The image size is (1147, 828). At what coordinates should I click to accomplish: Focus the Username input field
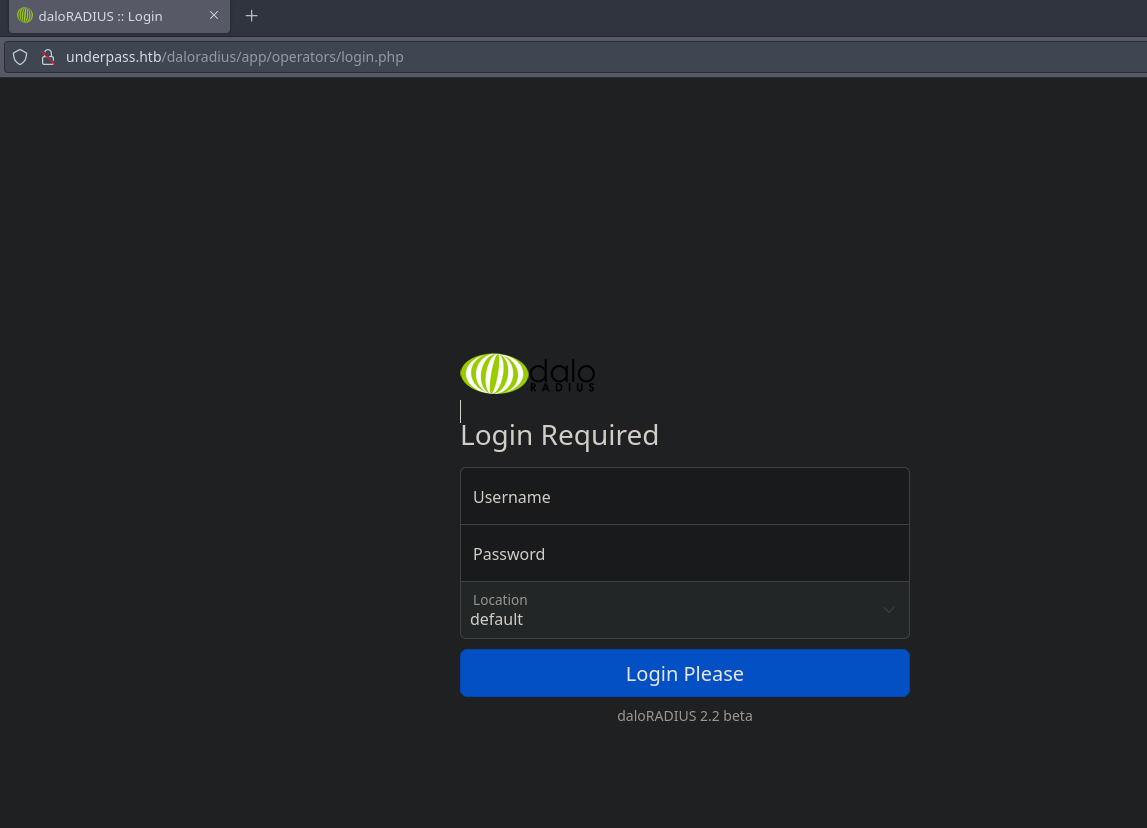685,496
